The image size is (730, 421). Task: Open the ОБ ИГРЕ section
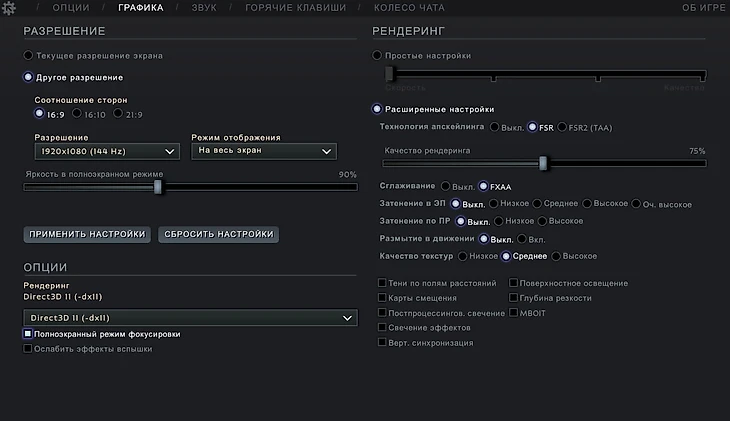point(702,8)
